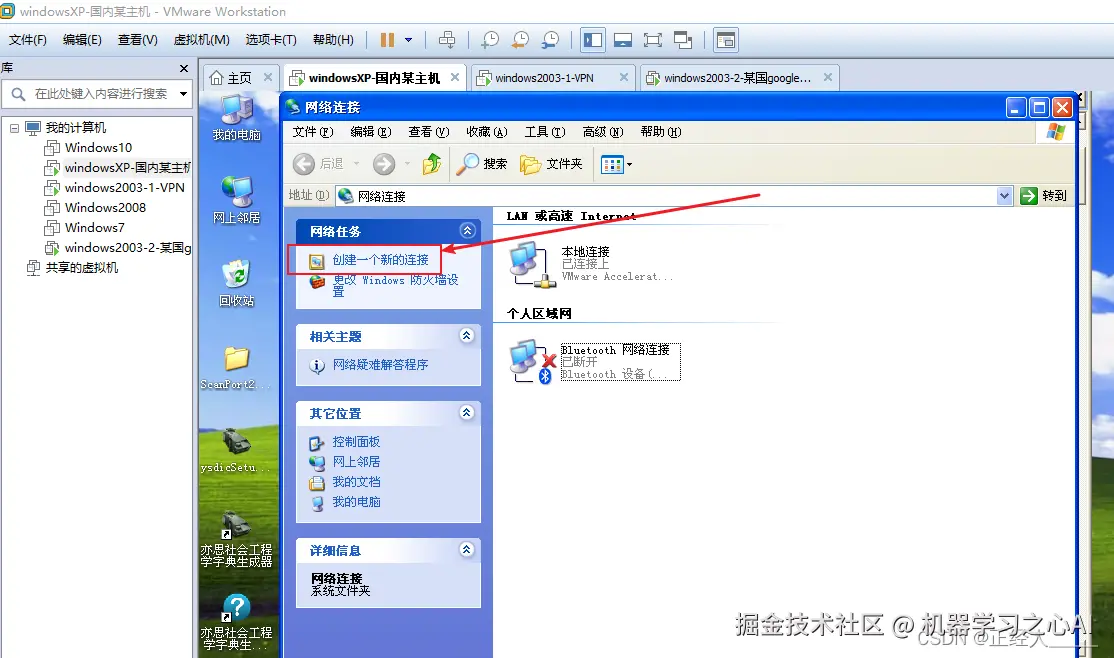This screenshot has height=658, width=1114.
Task: Switch to the windows2003-2-某国google tab
Action: [x=737, y=78]
